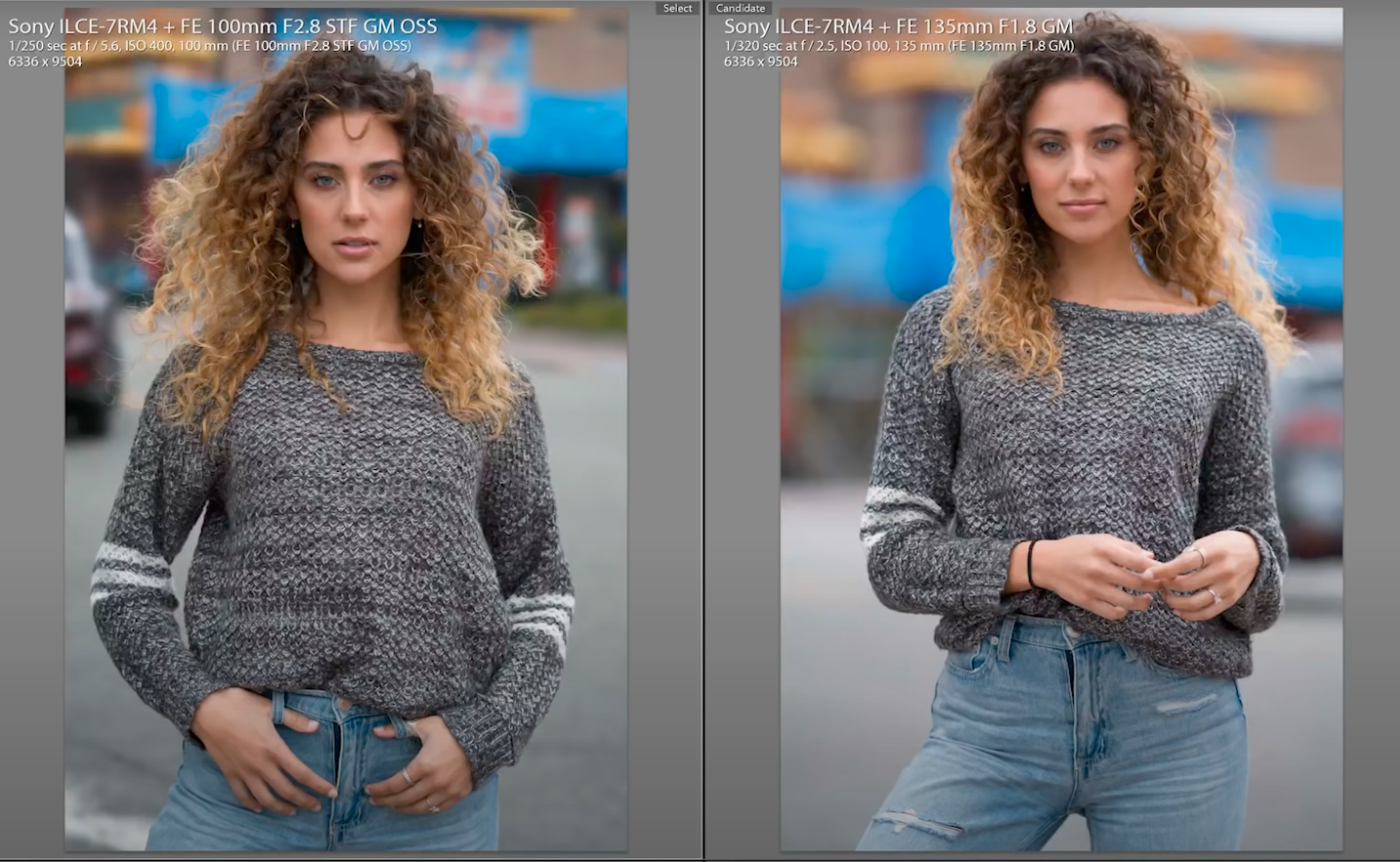Select the left Select photo of woman

click(346, 429)
